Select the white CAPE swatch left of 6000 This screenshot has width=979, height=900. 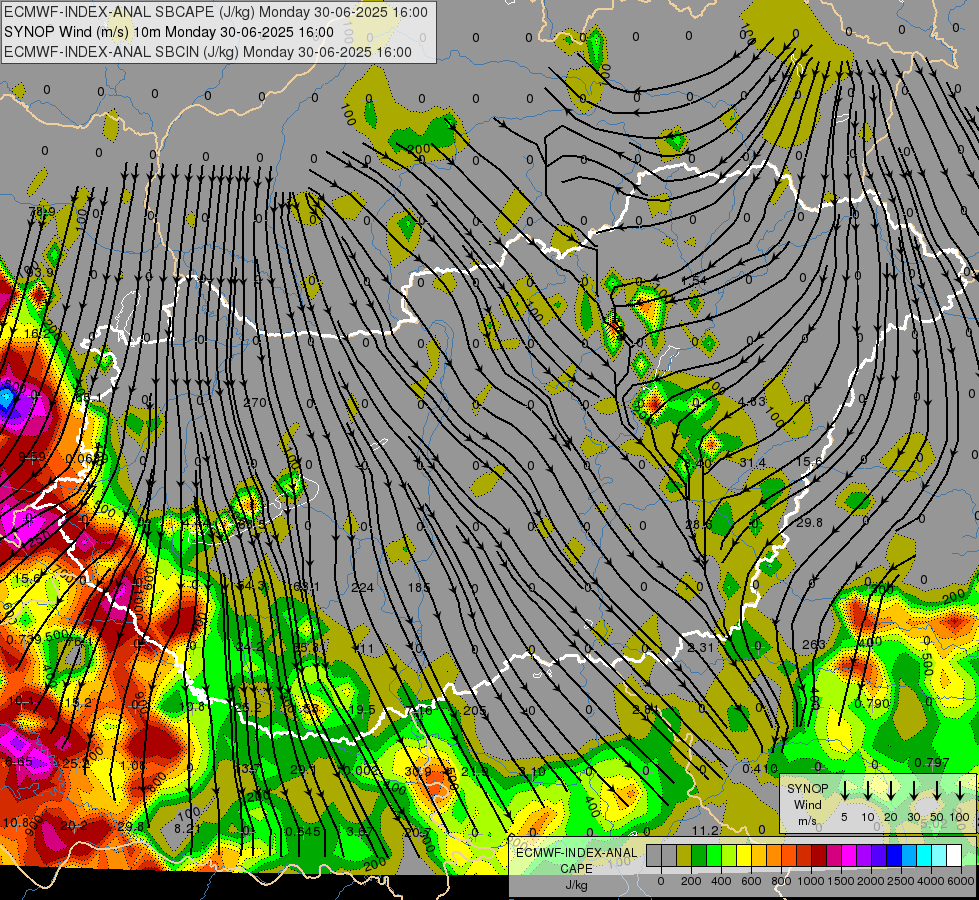click(x=954, y=856)
